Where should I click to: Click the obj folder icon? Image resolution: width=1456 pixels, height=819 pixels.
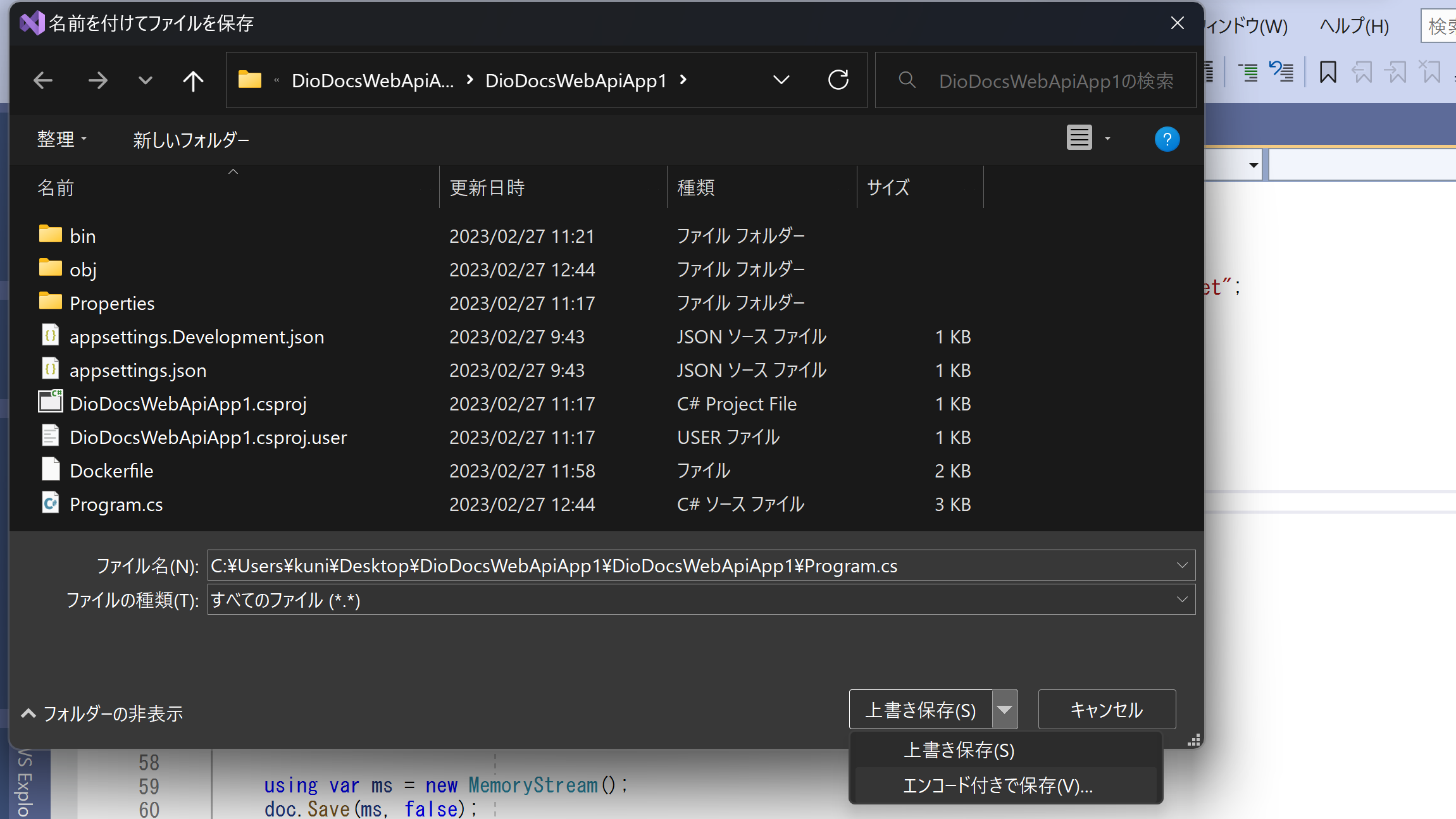pos(51,268)
